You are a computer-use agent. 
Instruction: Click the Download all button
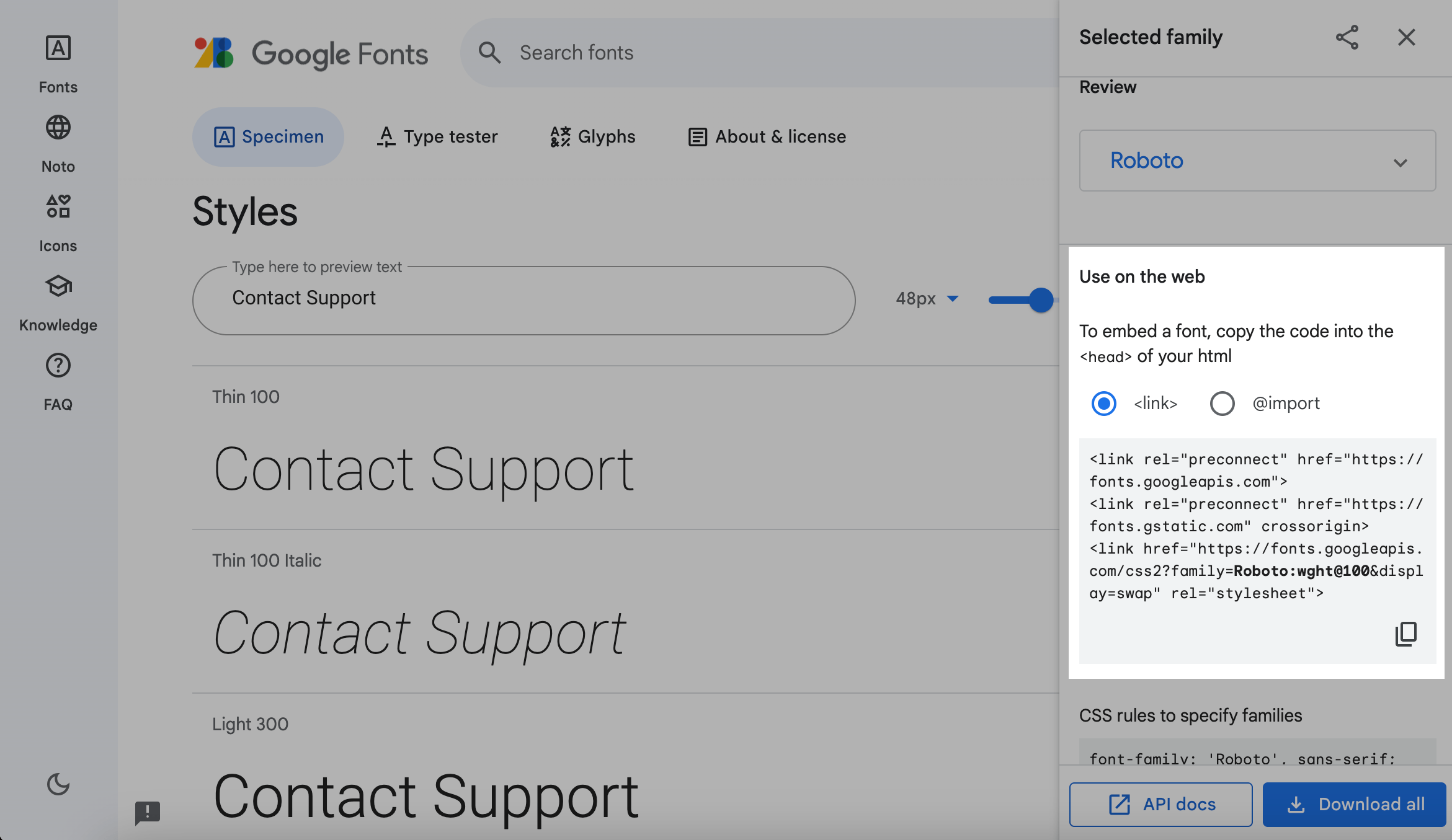pos(1354,804)
